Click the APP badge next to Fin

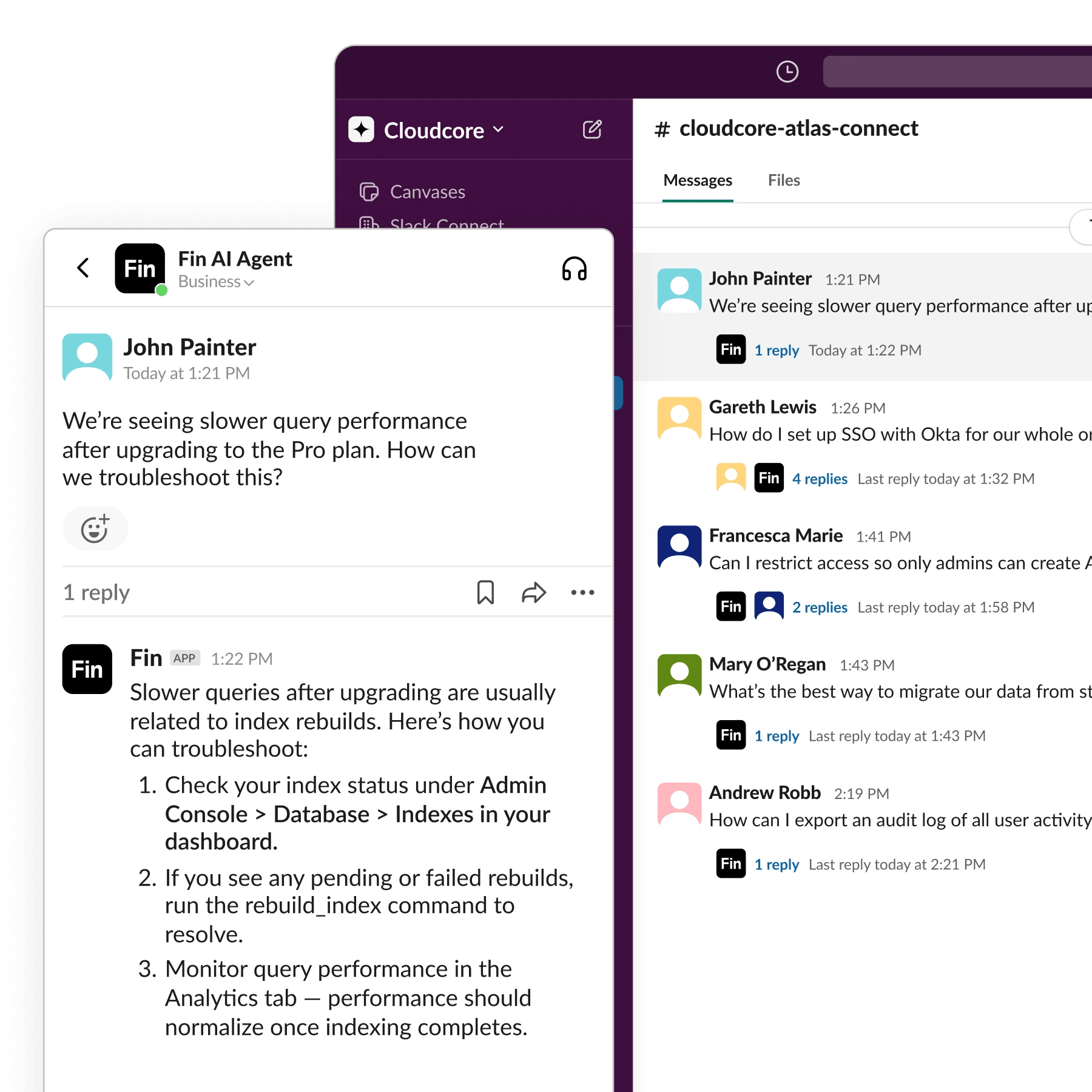click(x=184, y=658)
